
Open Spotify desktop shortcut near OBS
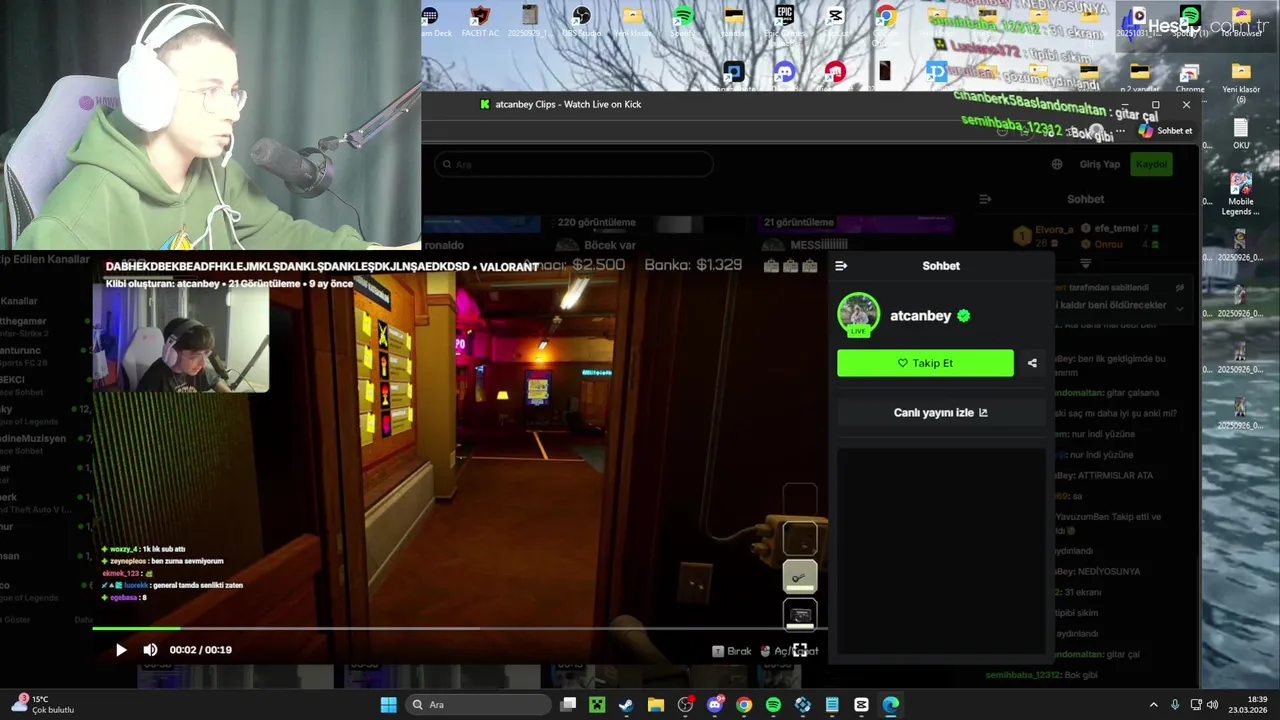[x=683, y=22]
